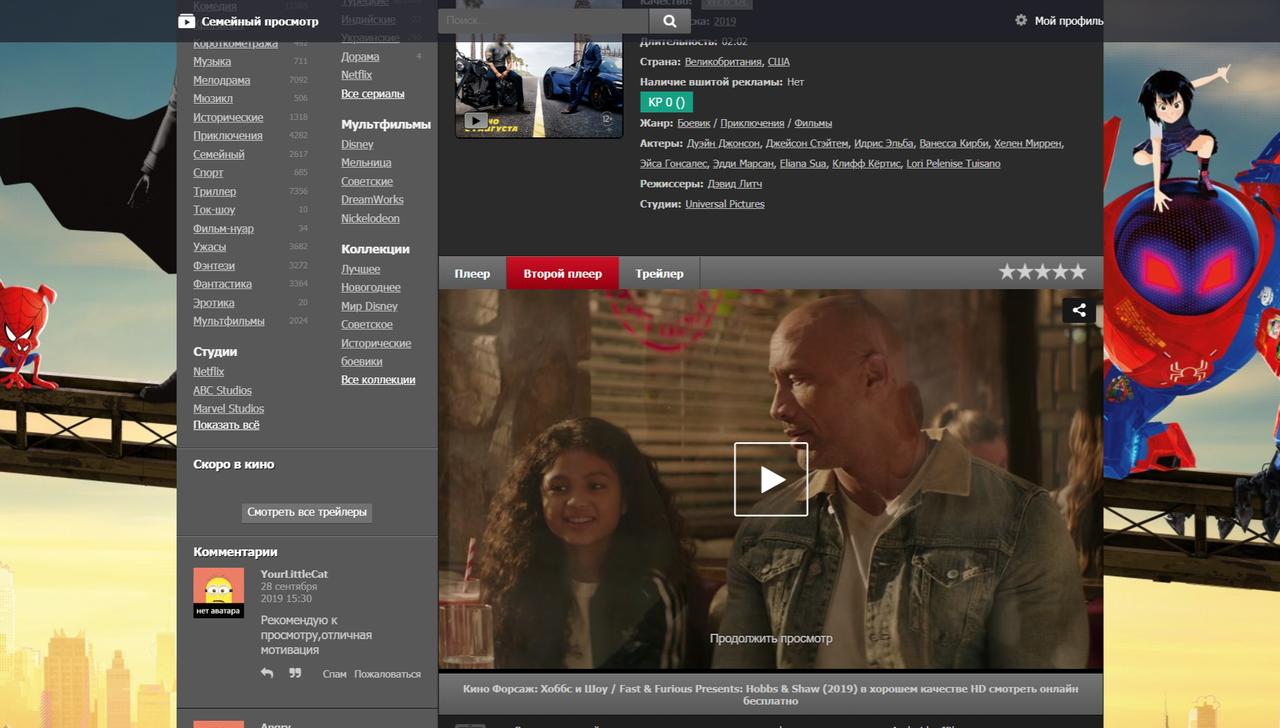Click the Смотреть все трейлеры button
Screen dimensions: 1280x728
point(307,512)
